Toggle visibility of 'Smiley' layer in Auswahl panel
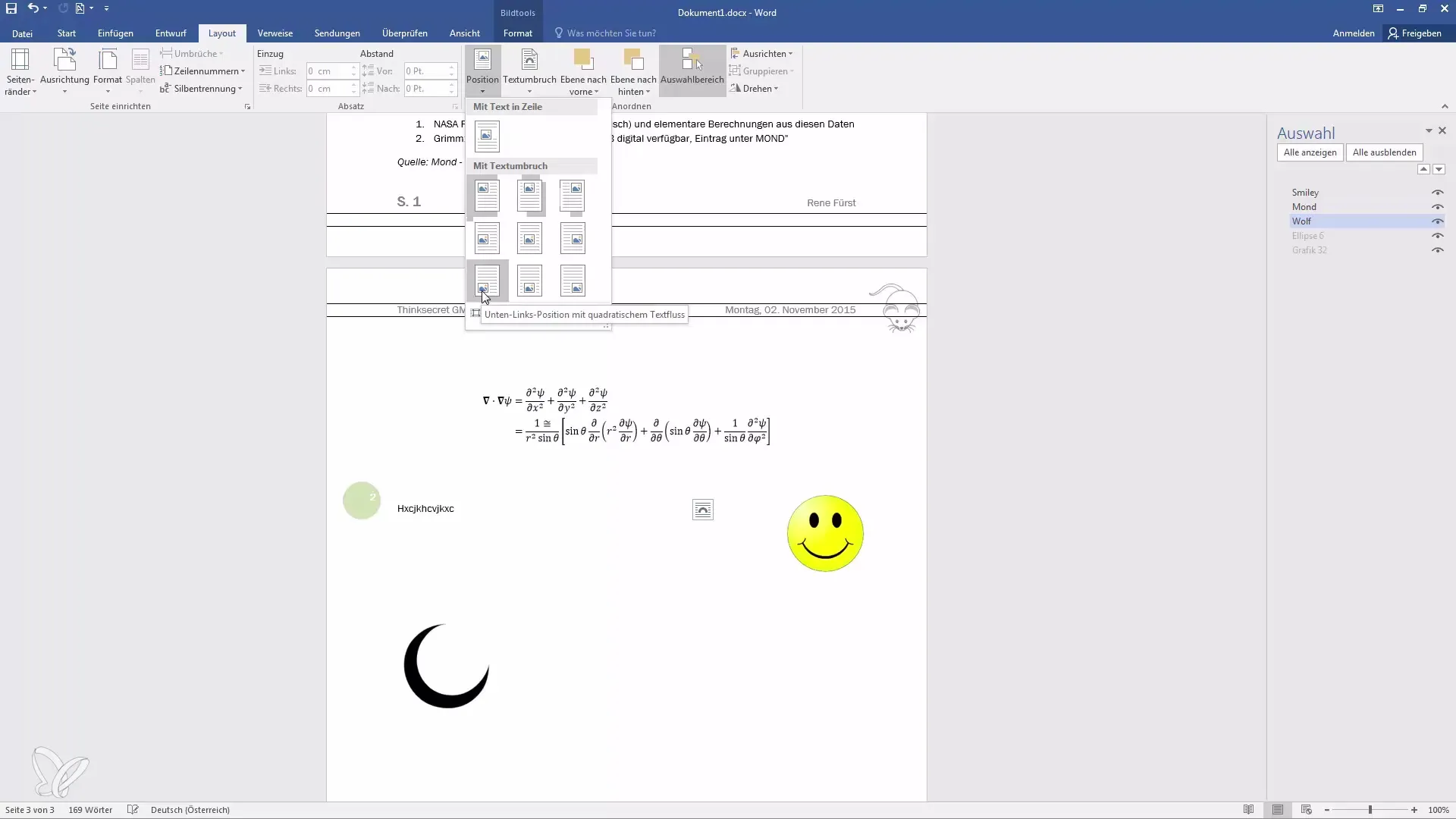 tap(1438, 192)
